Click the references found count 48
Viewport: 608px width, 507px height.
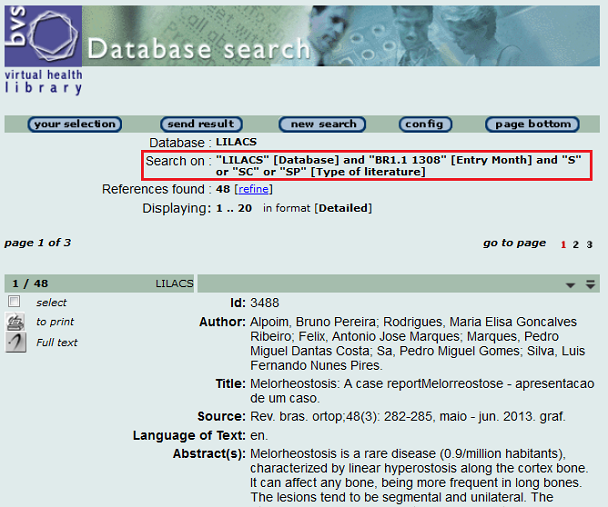(223, 189)
